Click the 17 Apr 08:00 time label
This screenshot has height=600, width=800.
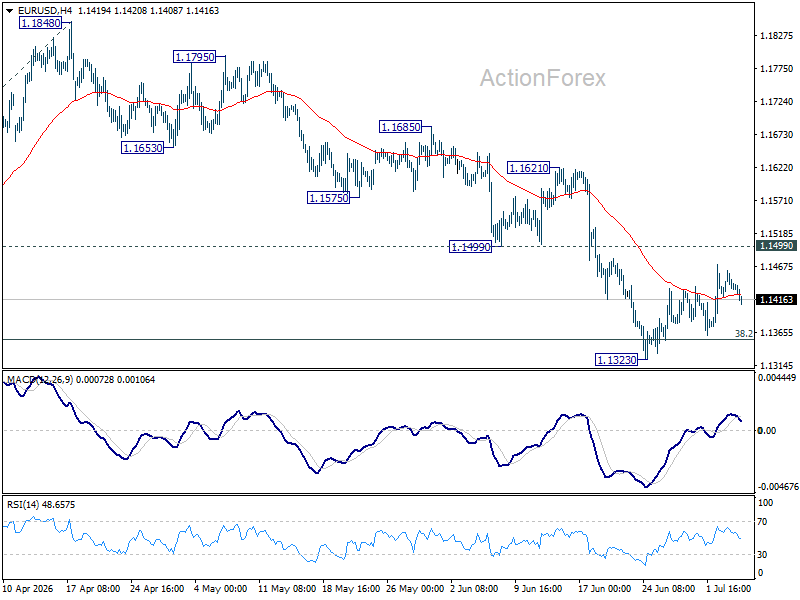93,589
